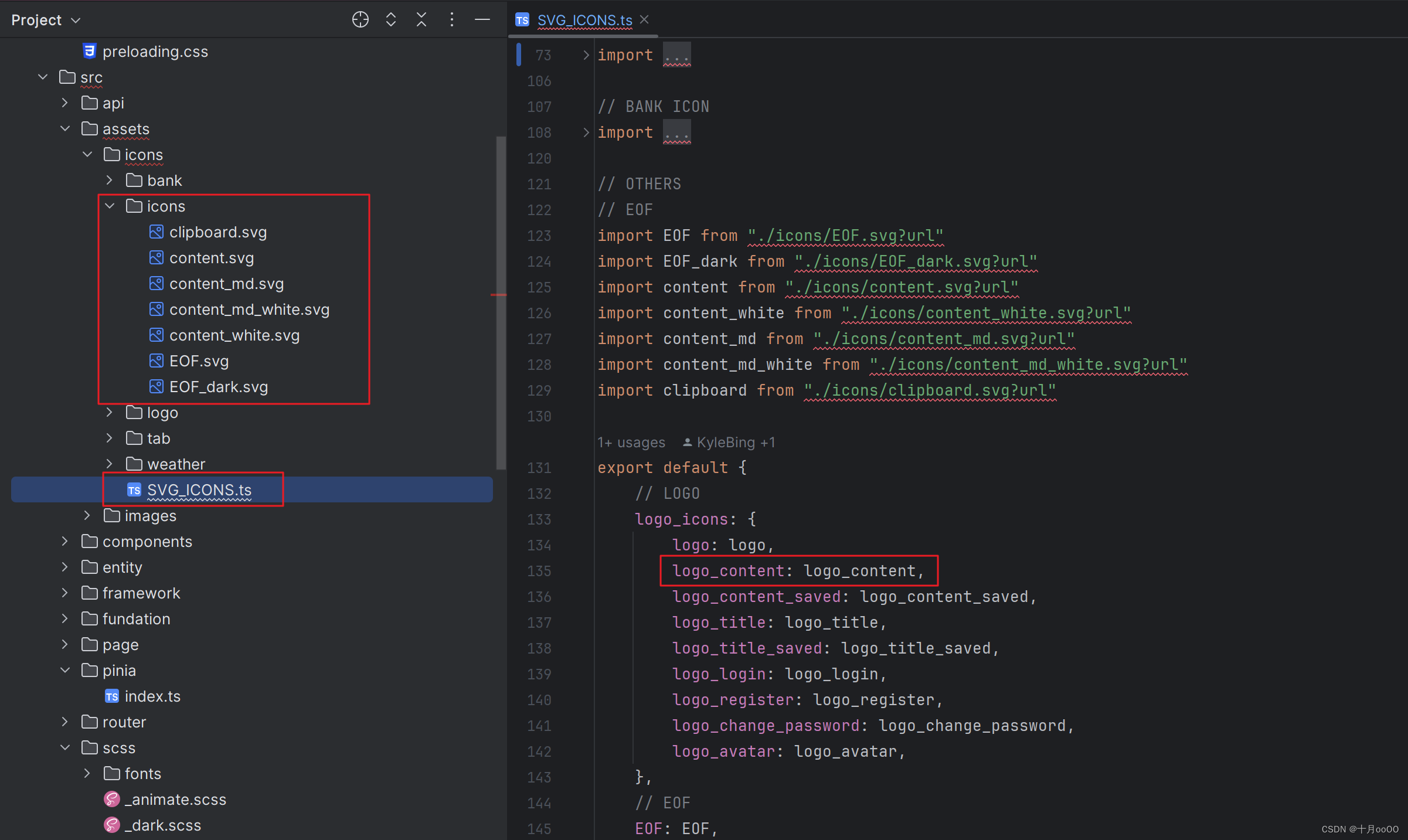Open the Project panel options menu (three dots)
Viewport: 1408px width, 840px height.
(451, 19)
